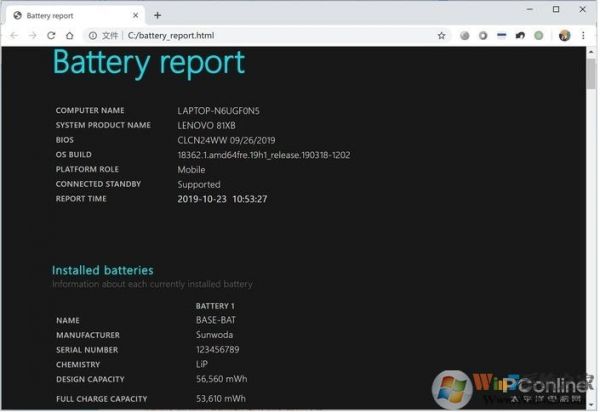Click platform role value Mobile
The height and width of the screenshot is (412, 600).
[x=191, y=169]
